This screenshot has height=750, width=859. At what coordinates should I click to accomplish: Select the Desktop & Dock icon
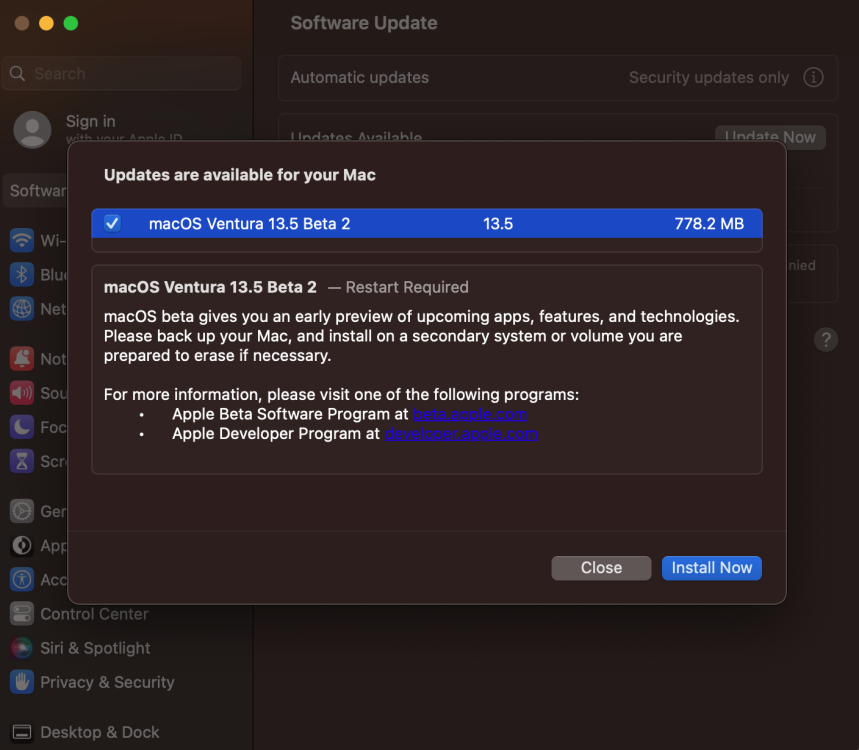[22, 732]
